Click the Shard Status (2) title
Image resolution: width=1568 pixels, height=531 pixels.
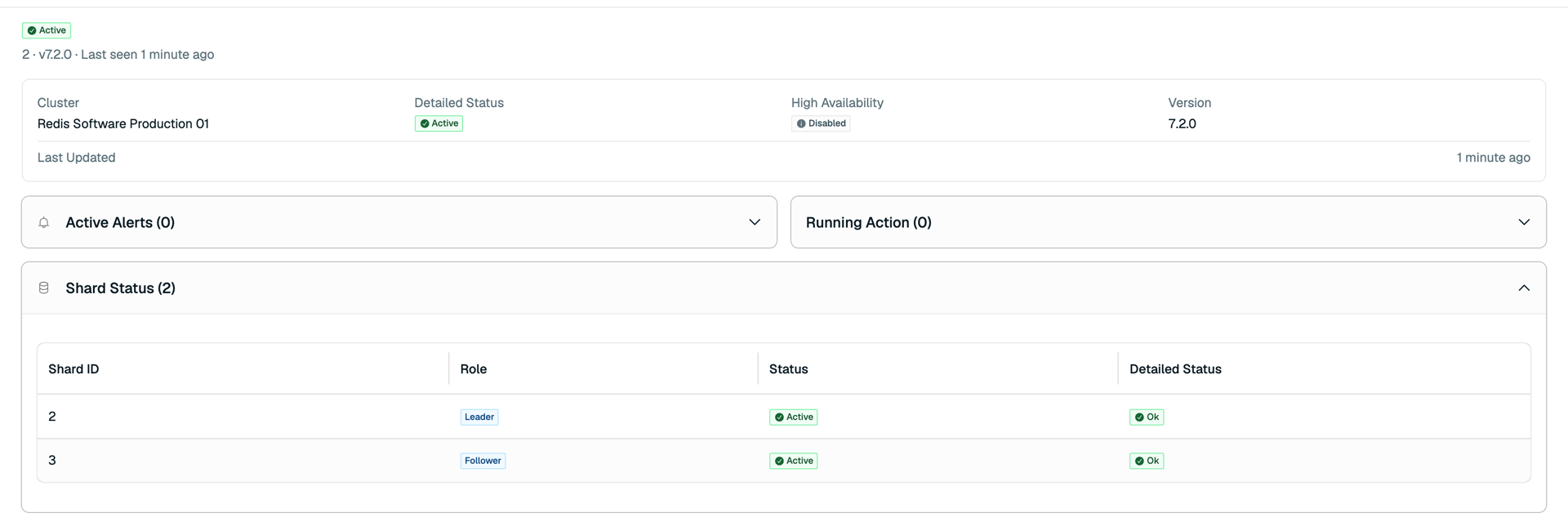tap(120, 288)
